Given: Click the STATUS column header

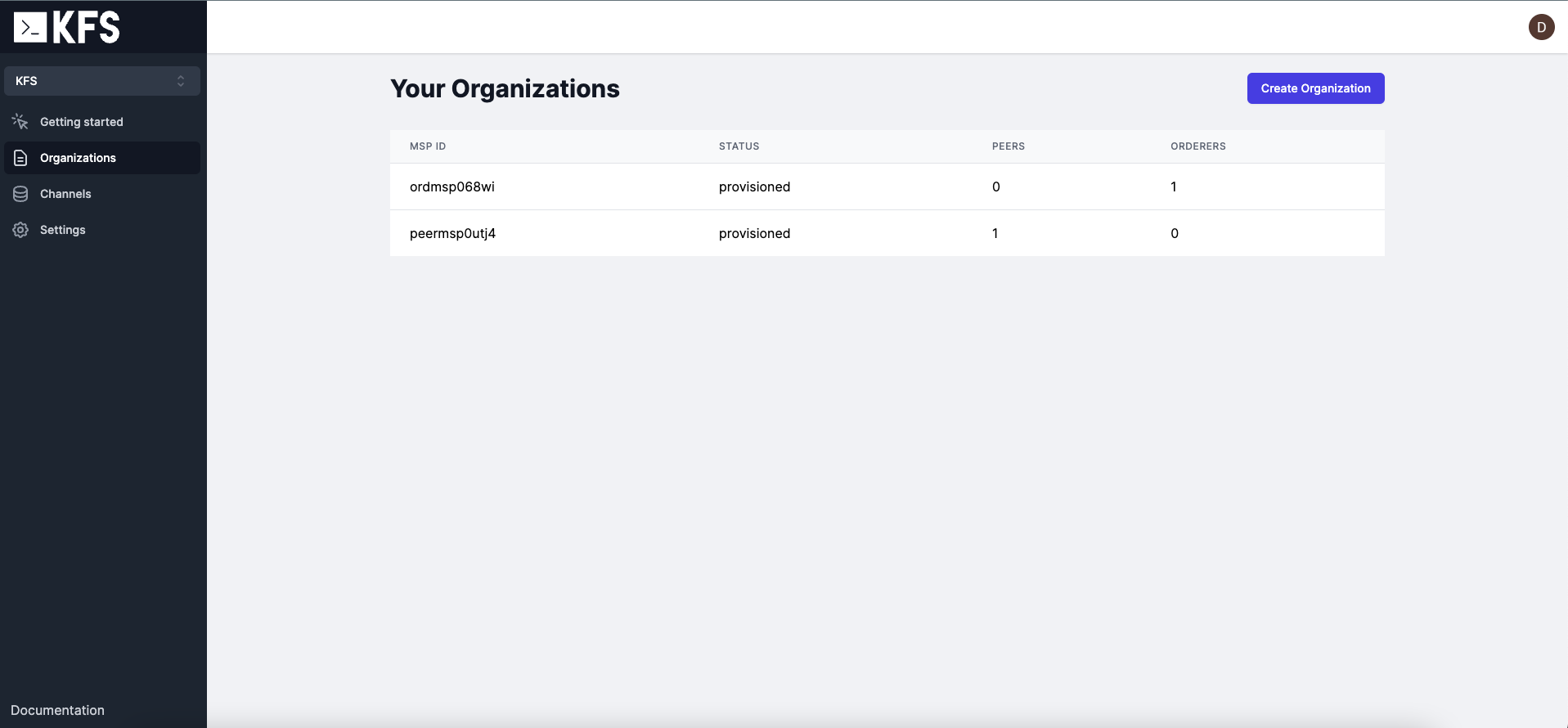Looking at the screenshot, I should click(x=739, y=146).
